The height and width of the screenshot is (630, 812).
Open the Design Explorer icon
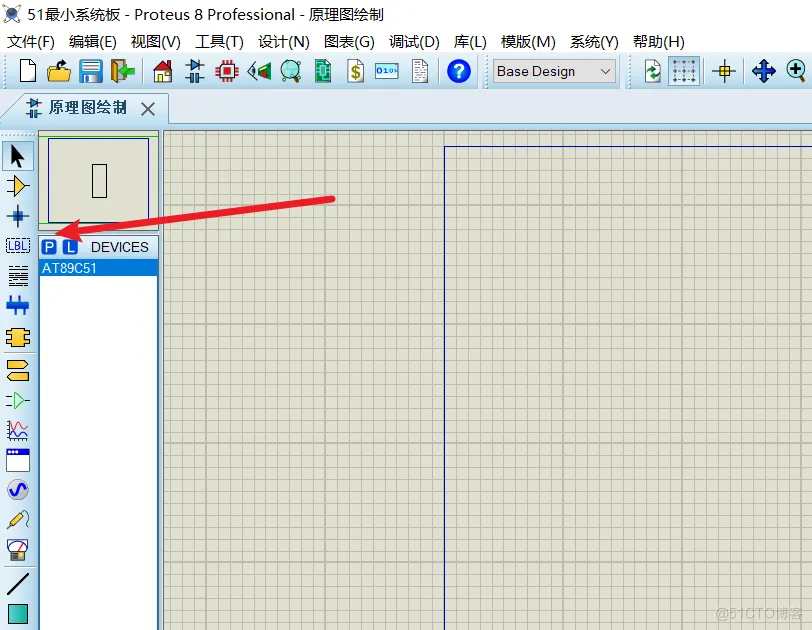pos(323,71)
